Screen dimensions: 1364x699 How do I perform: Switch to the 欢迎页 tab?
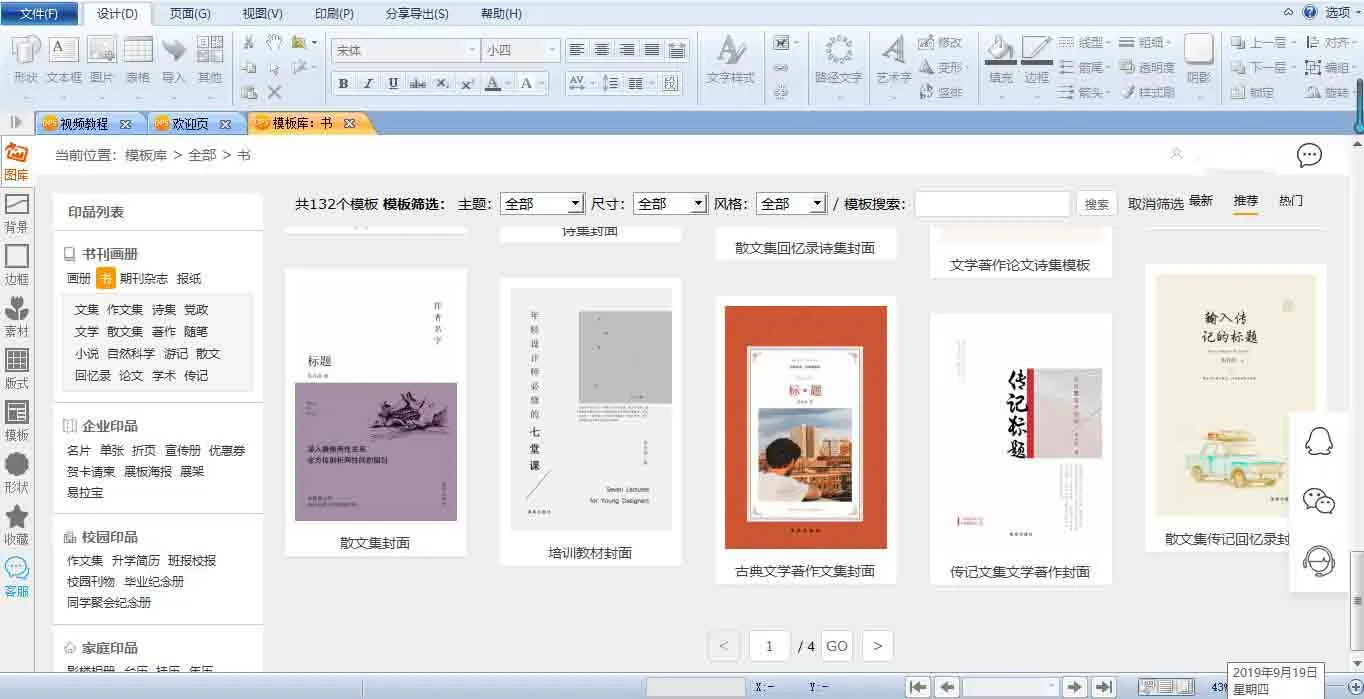[x=190, y=124]
